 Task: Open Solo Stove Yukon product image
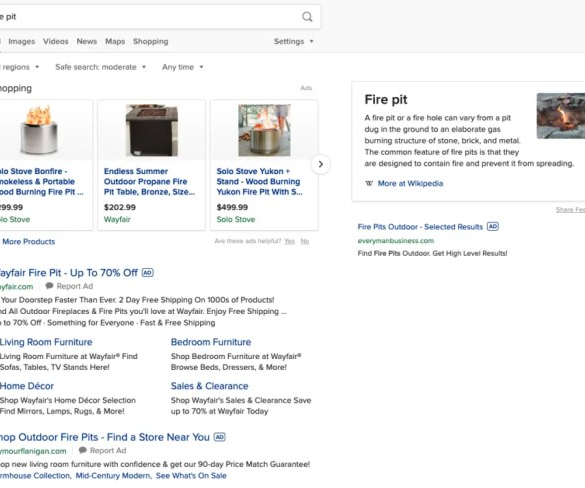(x=264, y=130)
